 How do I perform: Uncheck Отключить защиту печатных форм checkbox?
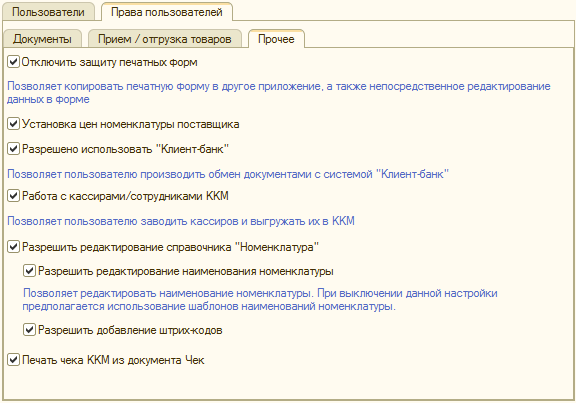click(14, 62)
